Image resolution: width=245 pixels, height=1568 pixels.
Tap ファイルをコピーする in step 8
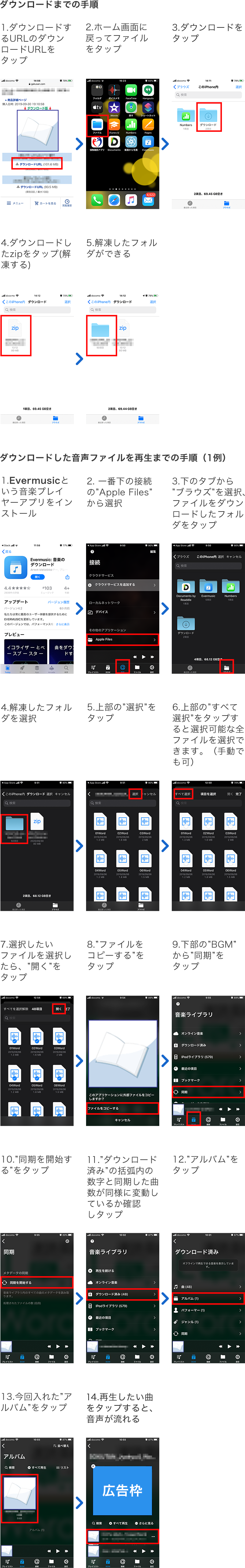122,1108
